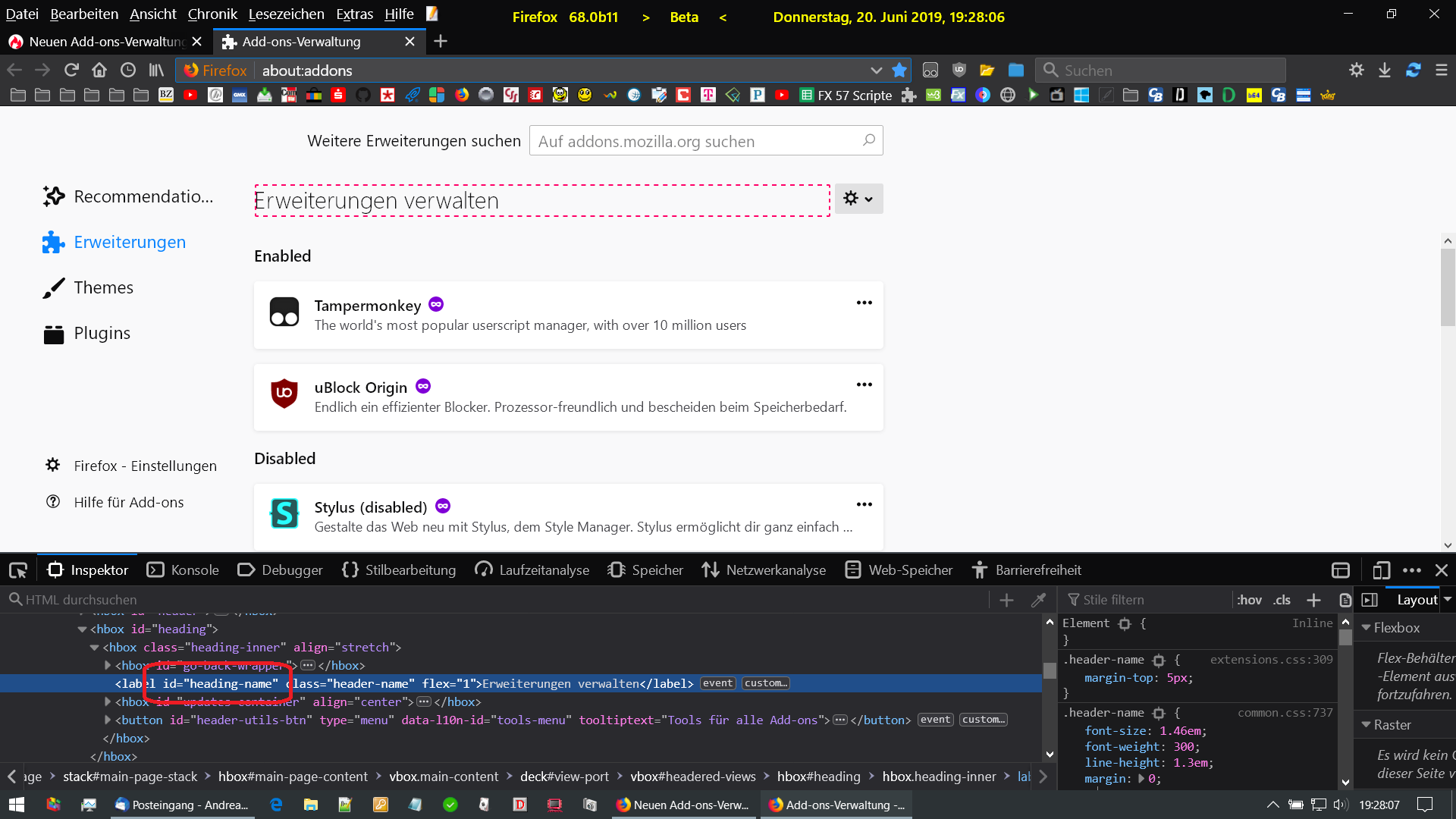This screenshot has width=1456, height=819.
Task: Open the Lesezeichen menu
Action: pyautogui.click(x=286, y=14)
